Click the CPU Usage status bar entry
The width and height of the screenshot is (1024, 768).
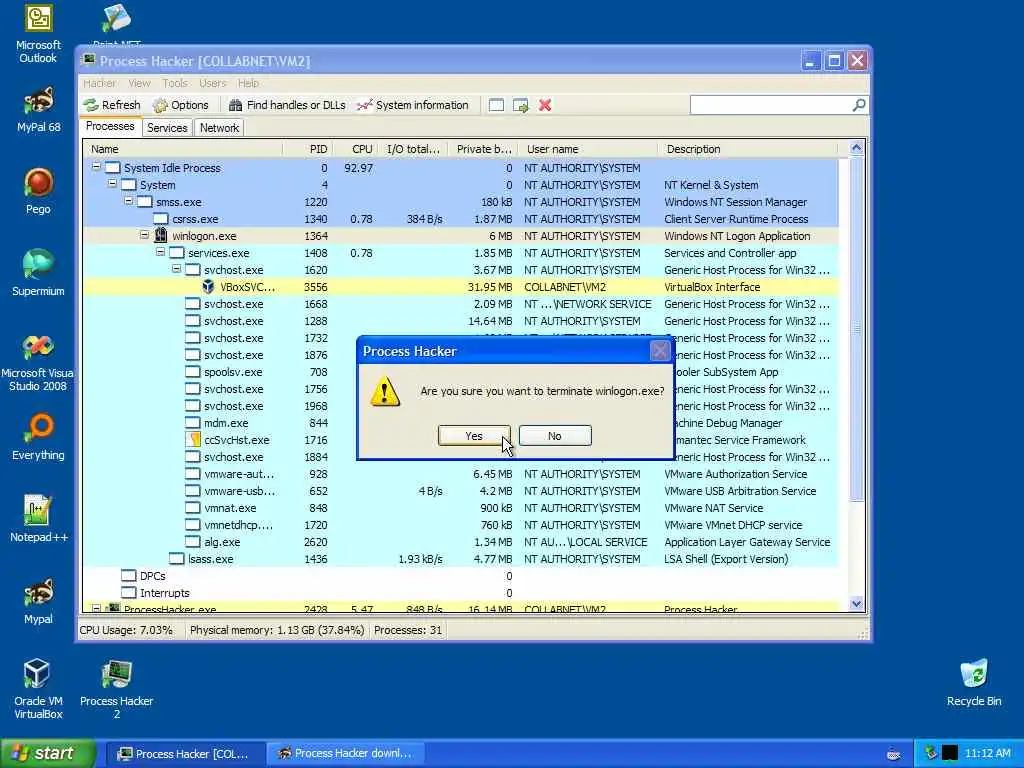pyautogui.click(x=126, y=630)
